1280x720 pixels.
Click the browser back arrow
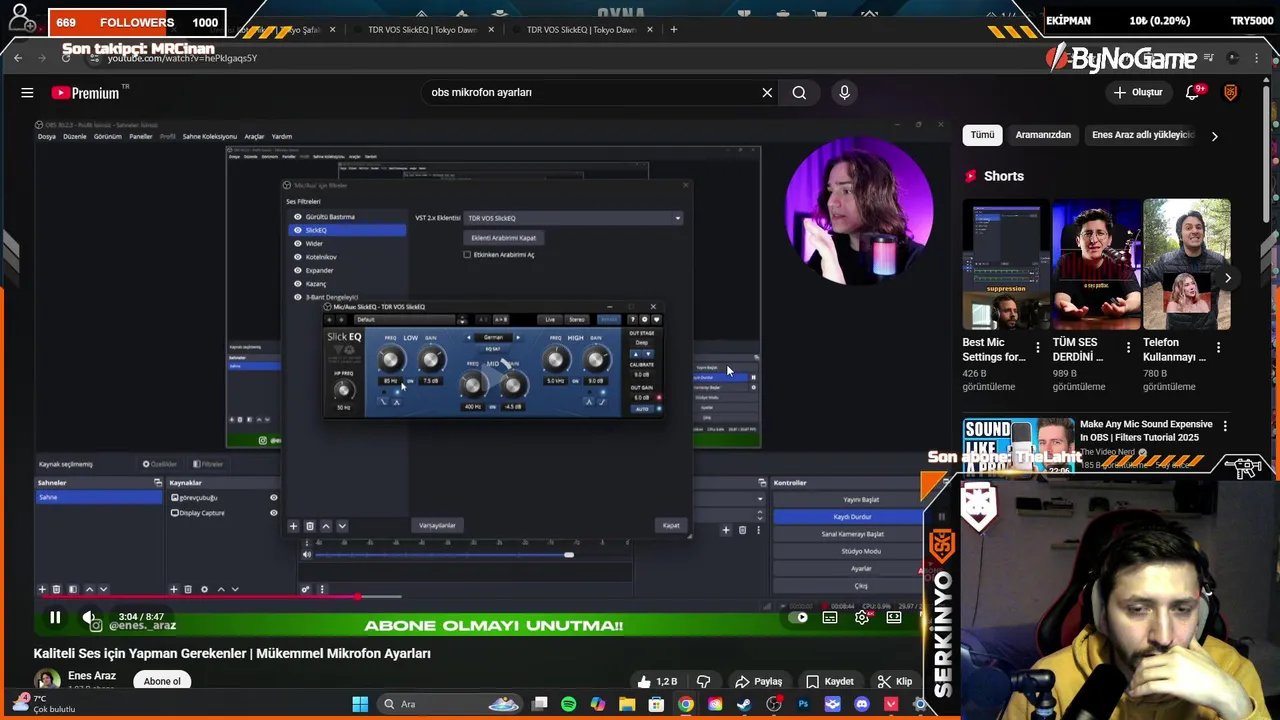tap(18, 58)
